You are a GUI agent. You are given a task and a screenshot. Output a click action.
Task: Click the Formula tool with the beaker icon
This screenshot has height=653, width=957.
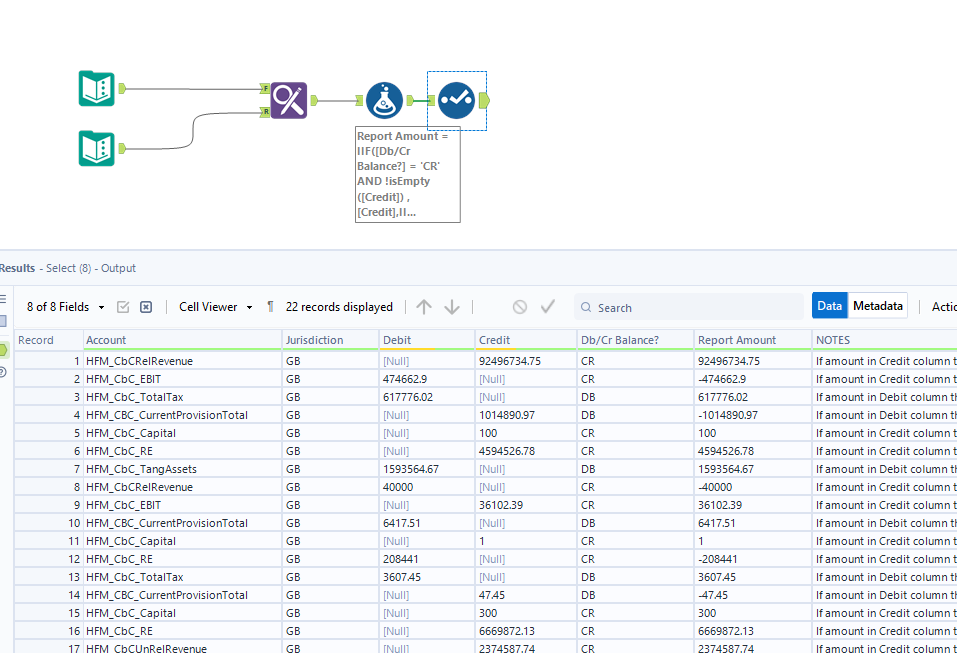[384, 100]
